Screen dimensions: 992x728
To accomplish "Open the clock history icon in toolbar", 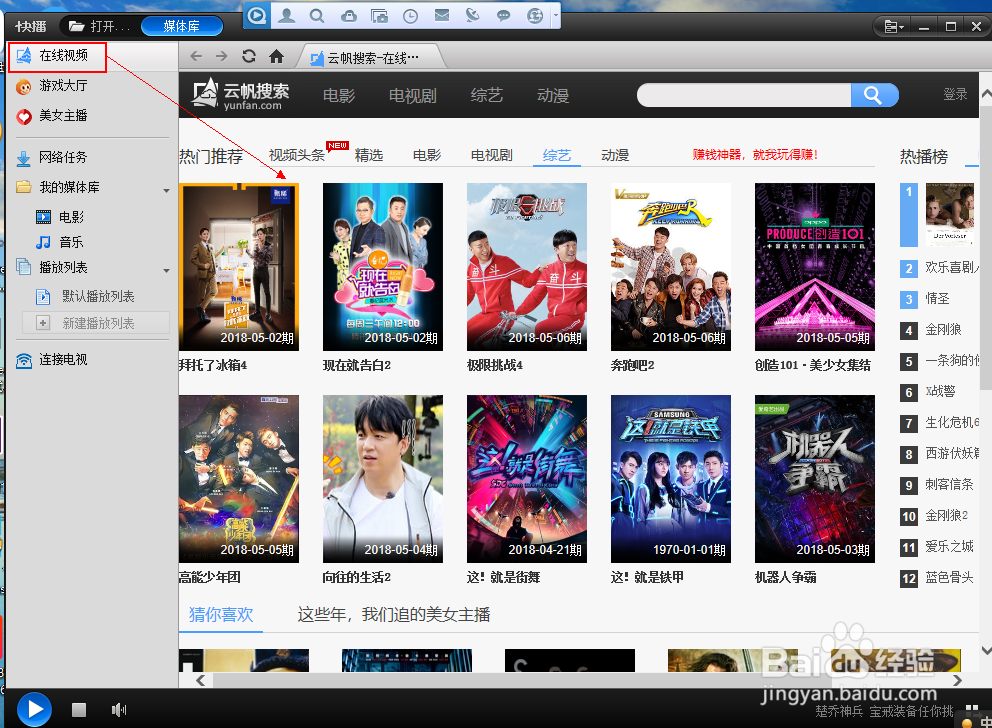I will click(411, 16).
